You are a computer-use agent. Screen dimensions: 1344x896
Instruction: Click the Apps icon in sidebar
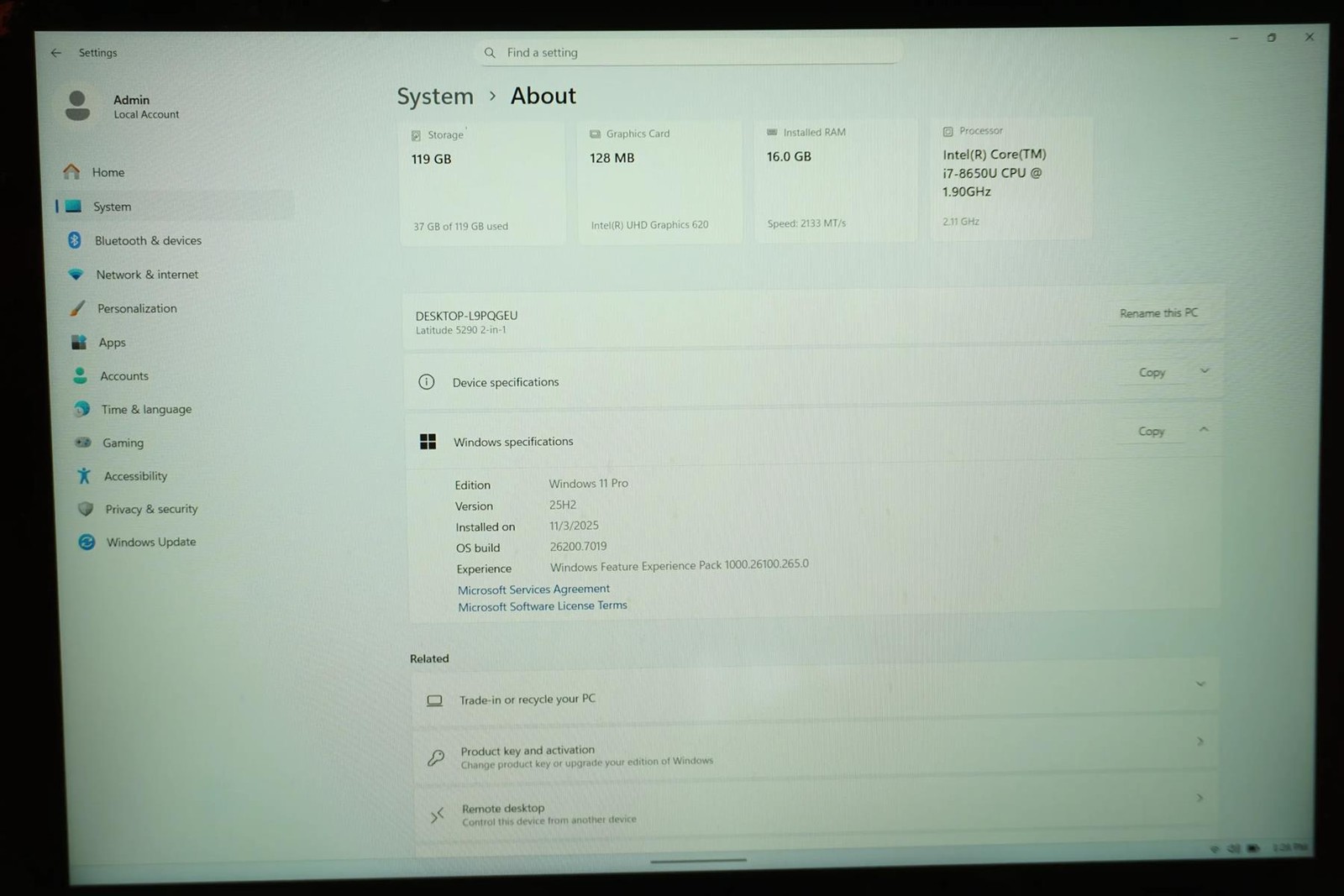point(79,342)
